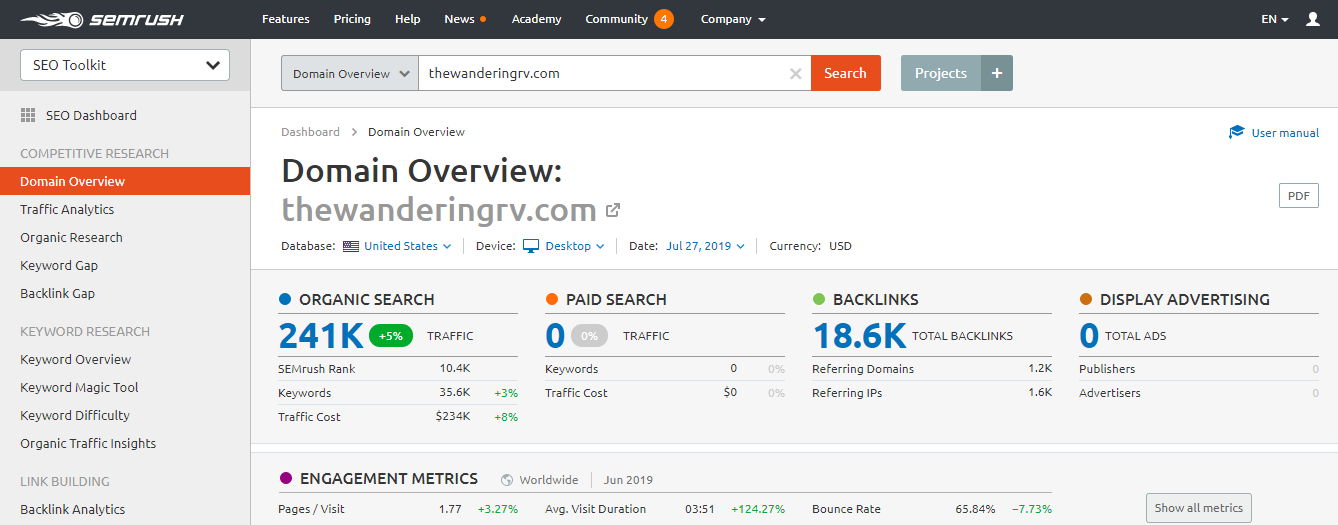Open Keyword Magic Tool in sidebar
This screenshot has height=525, width=1338.
(79, 387)
